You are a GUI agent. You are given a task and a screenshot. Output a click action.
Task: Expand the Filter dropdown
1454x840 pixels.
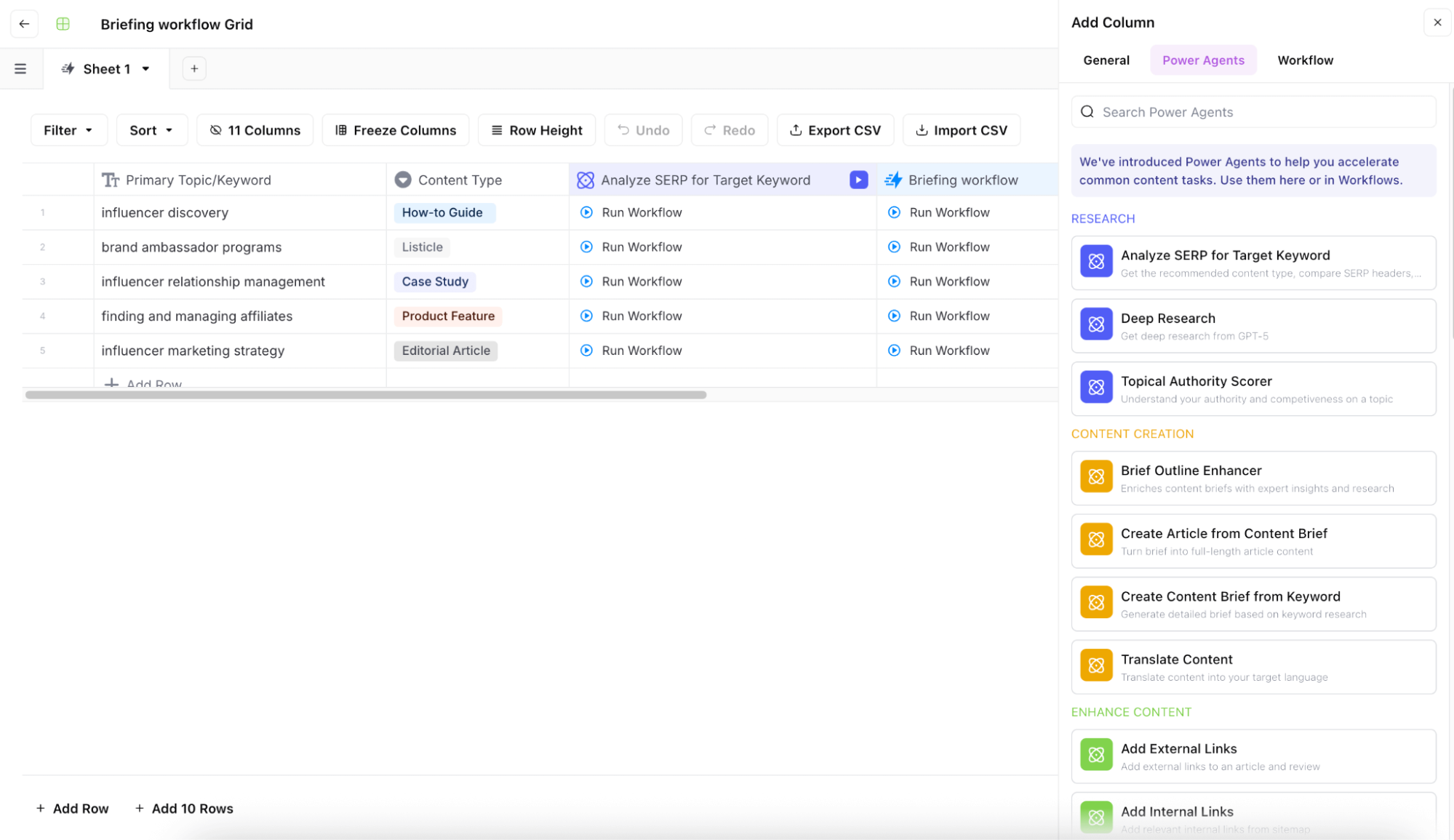(68, 131)
